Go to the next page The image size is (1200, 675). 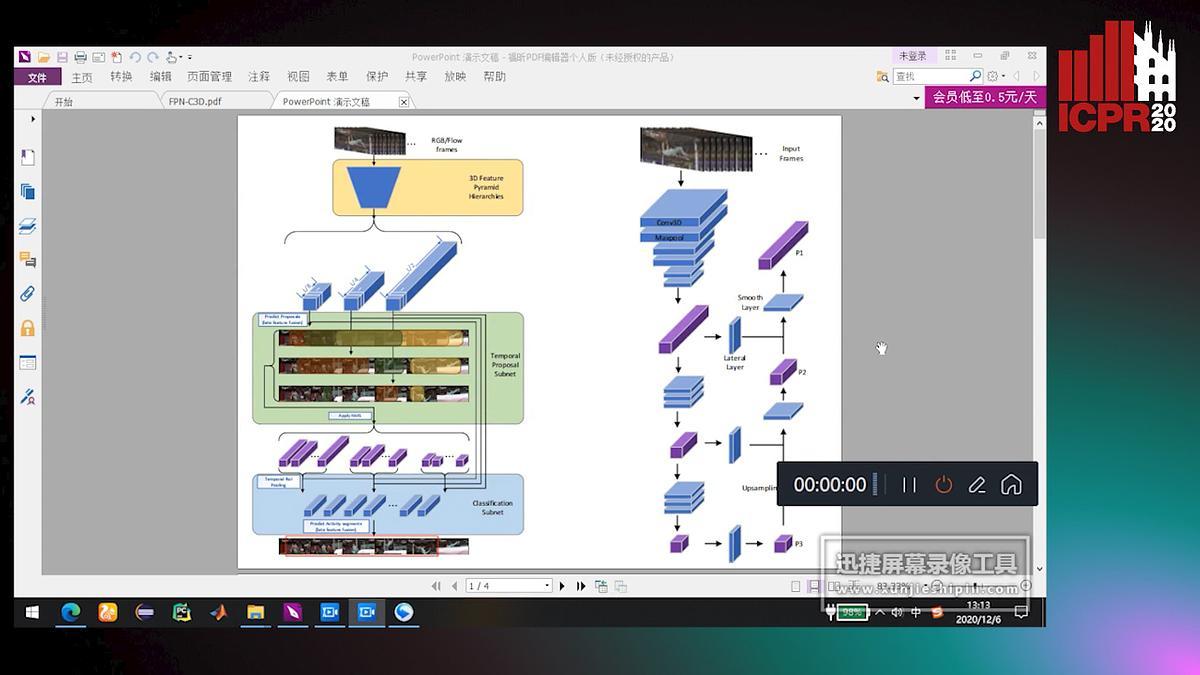point(562,586)
